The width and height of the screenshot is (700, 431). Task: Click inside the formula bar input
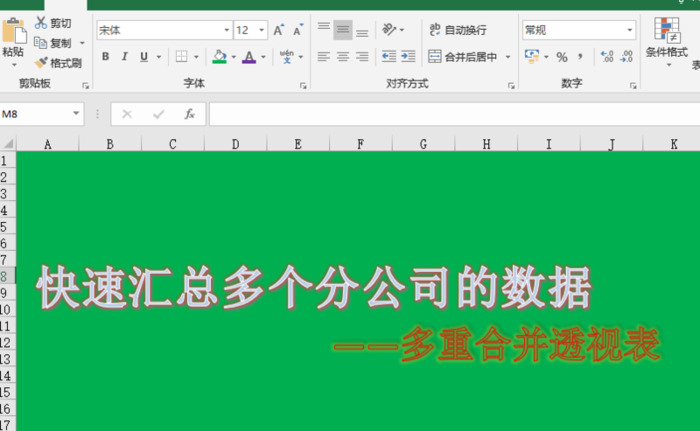tap(454, 114)
